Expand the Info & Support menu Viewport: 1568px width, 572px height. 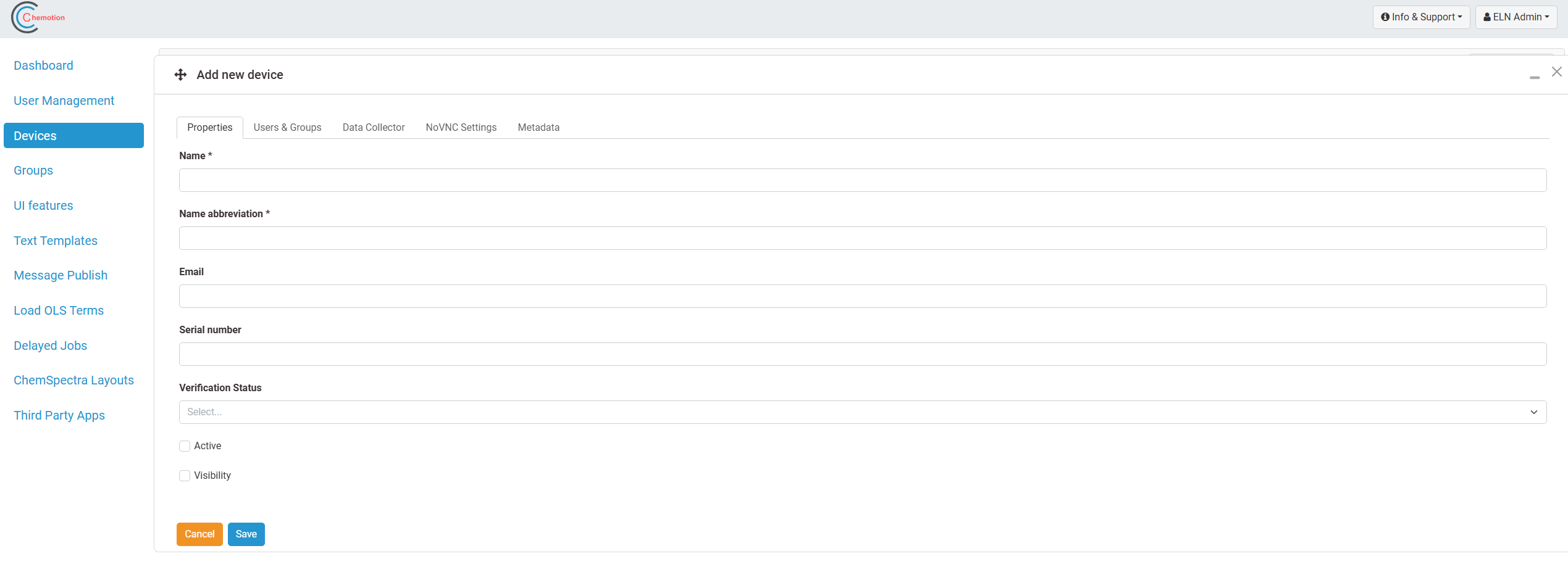1421,17
